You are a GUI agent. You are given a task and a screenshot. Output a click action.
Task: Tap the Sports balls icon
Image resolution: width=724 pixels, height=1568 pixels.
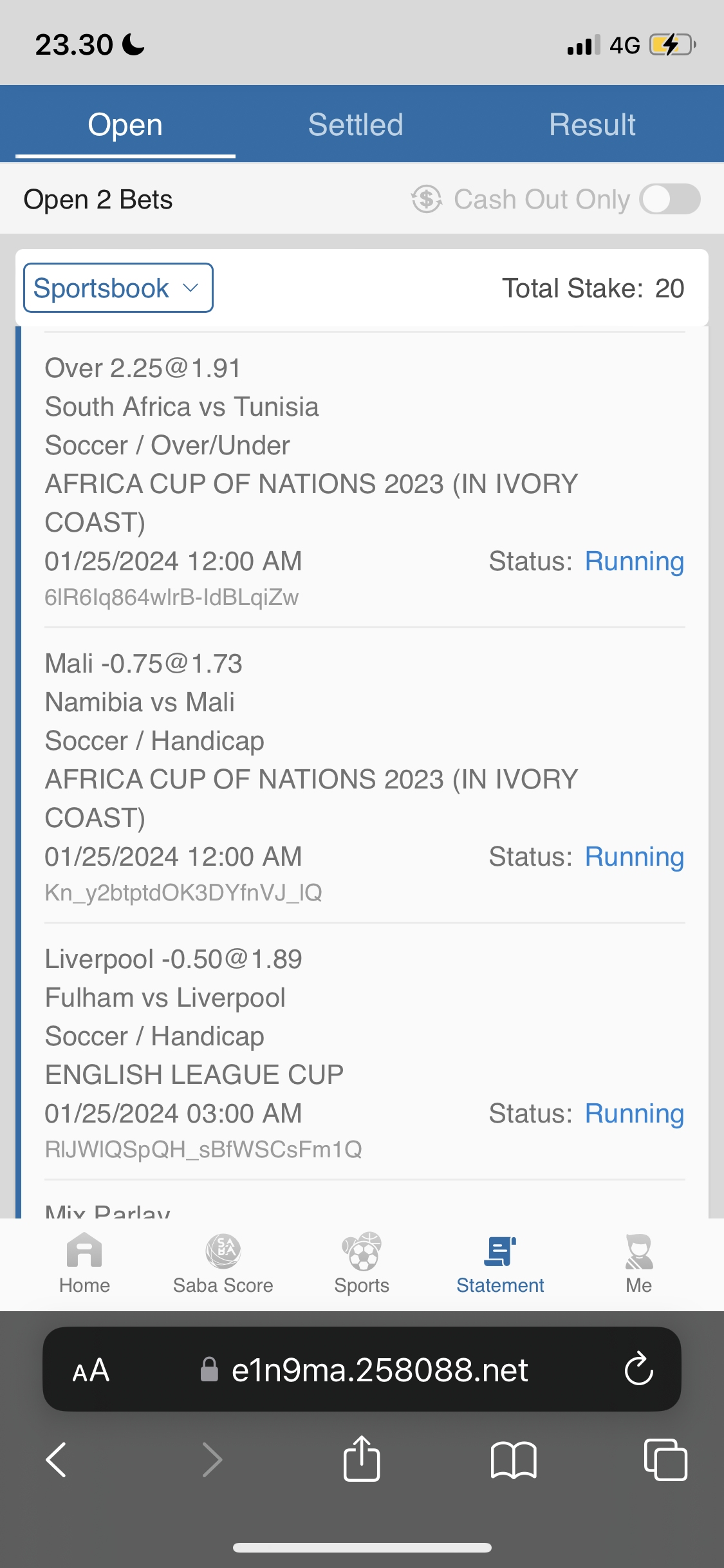pyautogui.click(x=362, y=1251)
